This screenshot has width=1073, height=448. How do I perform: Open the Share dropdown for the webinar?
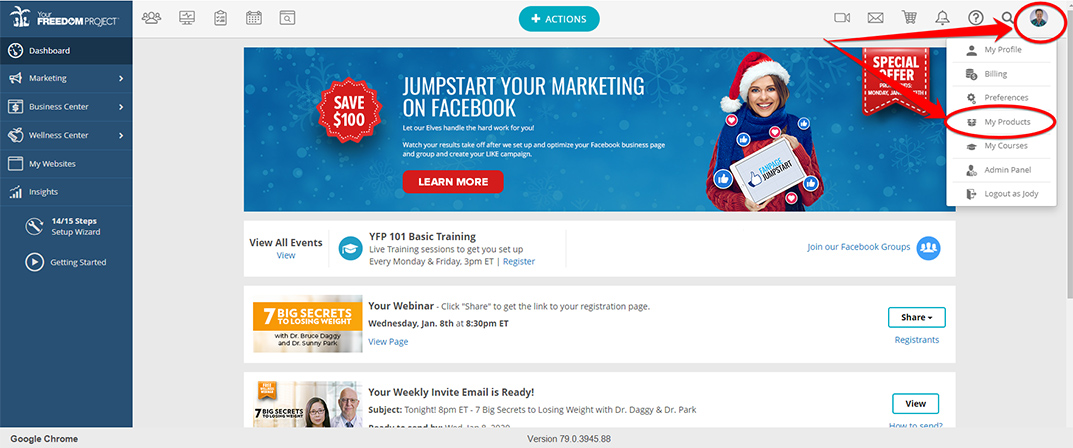[x=916, y=317]
